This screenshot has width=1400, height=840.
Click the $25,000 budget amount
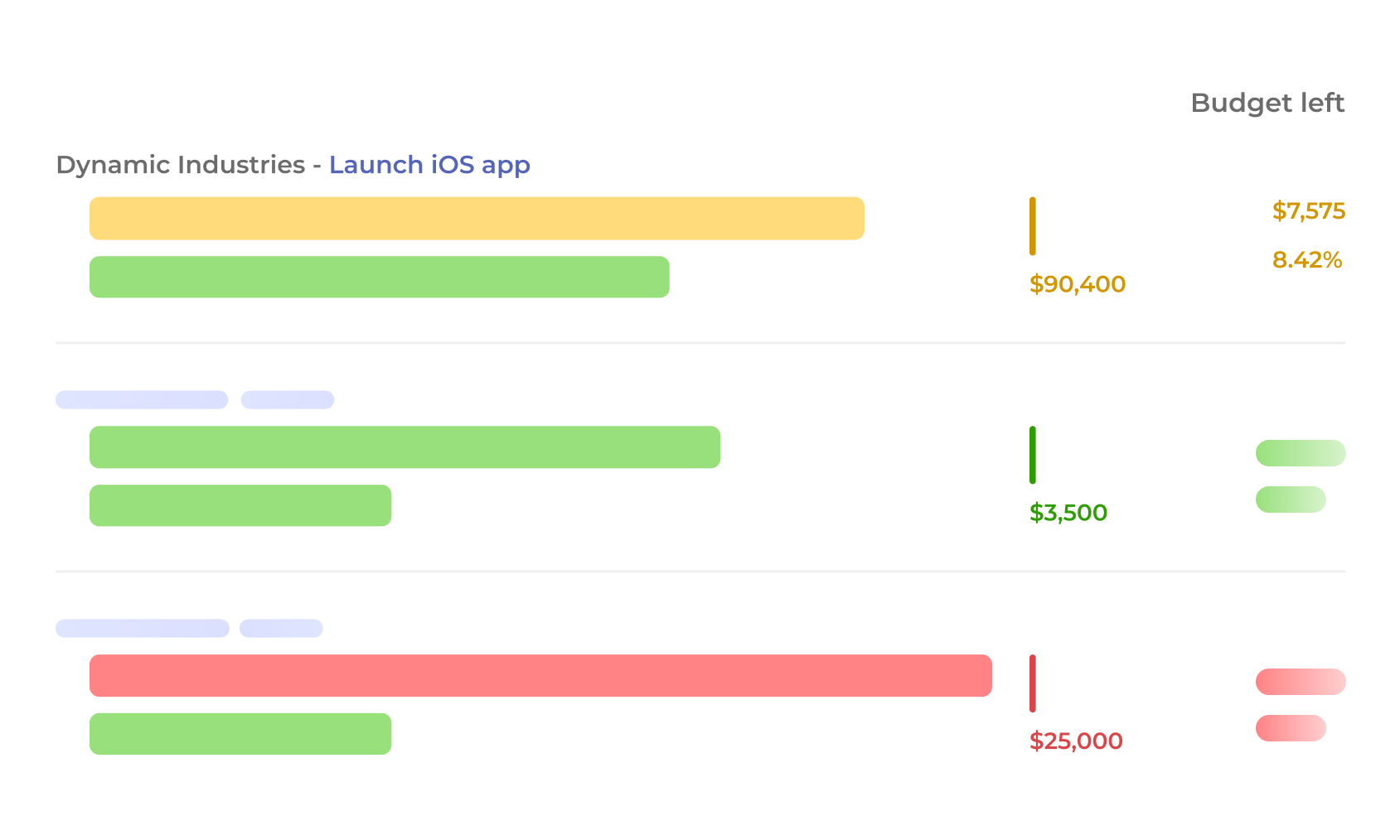click(x=1075, y=741)
